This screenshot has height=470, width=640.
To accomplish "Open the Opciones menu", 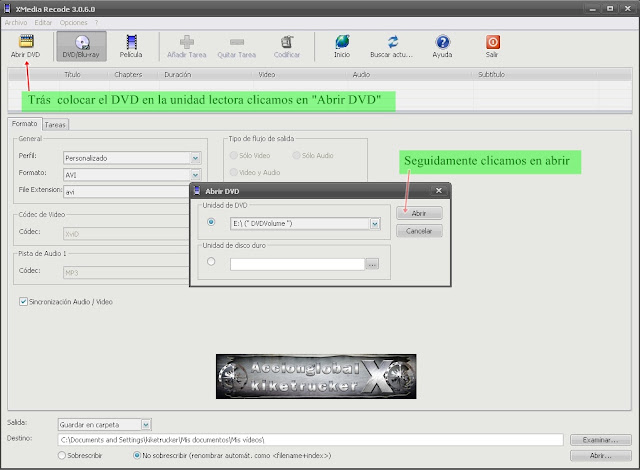I will (x=73, y=23).
